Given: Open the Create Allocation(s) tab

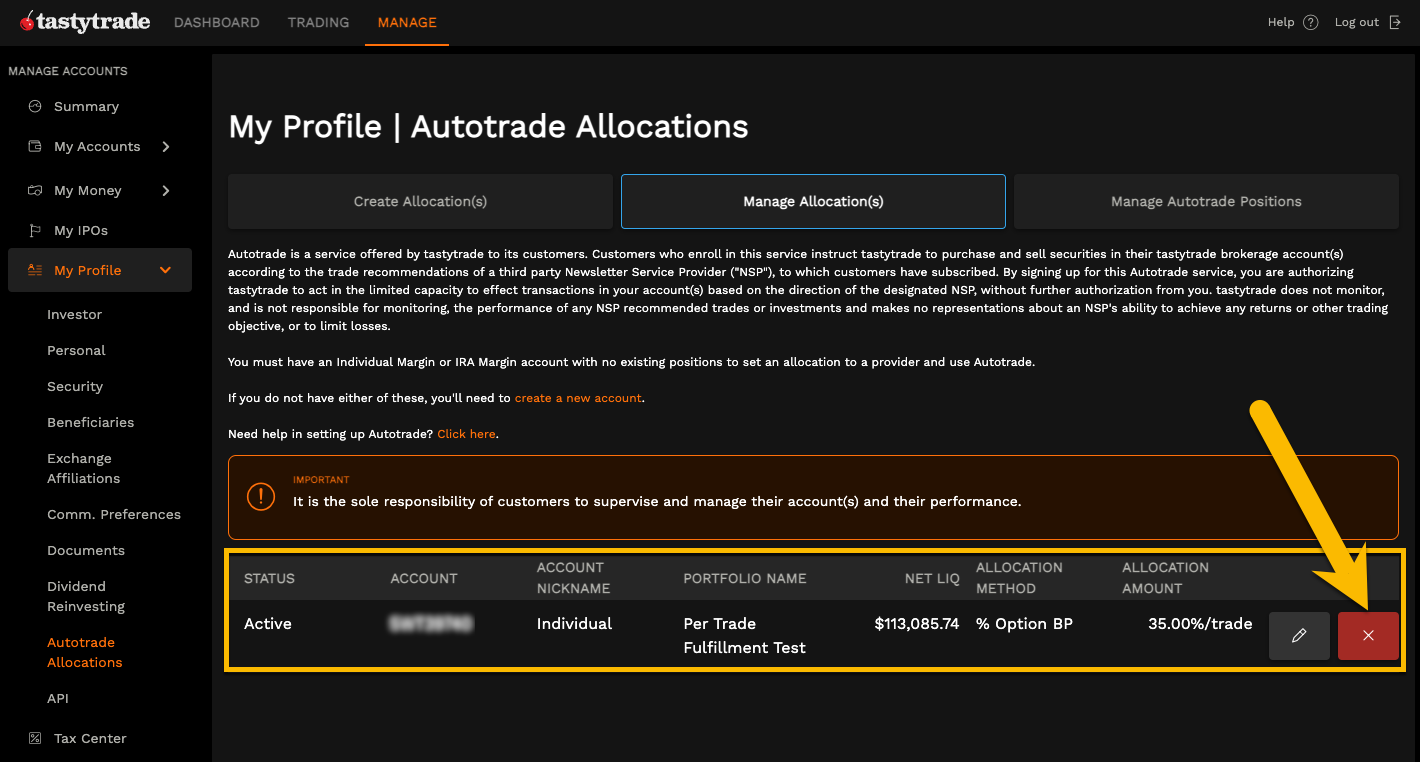Looking at the screenshot, I should (x=419, y=201).
